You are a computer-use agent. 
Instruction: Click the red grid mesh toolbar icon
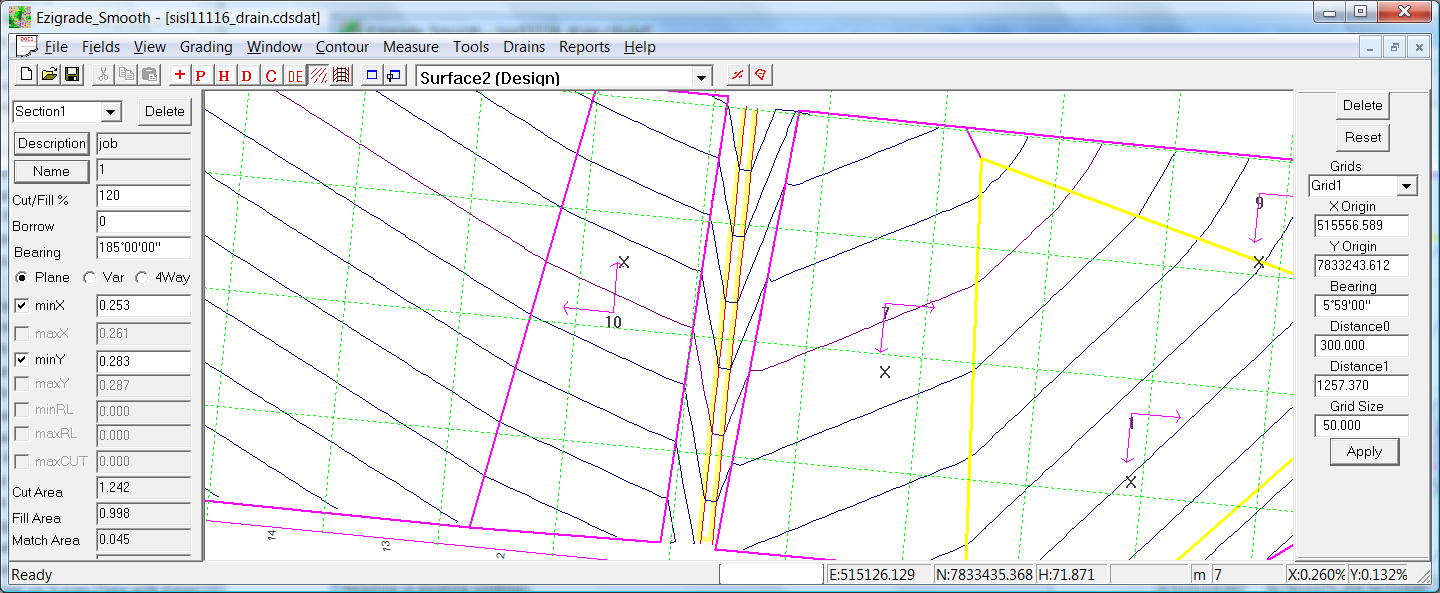[341, 75]
